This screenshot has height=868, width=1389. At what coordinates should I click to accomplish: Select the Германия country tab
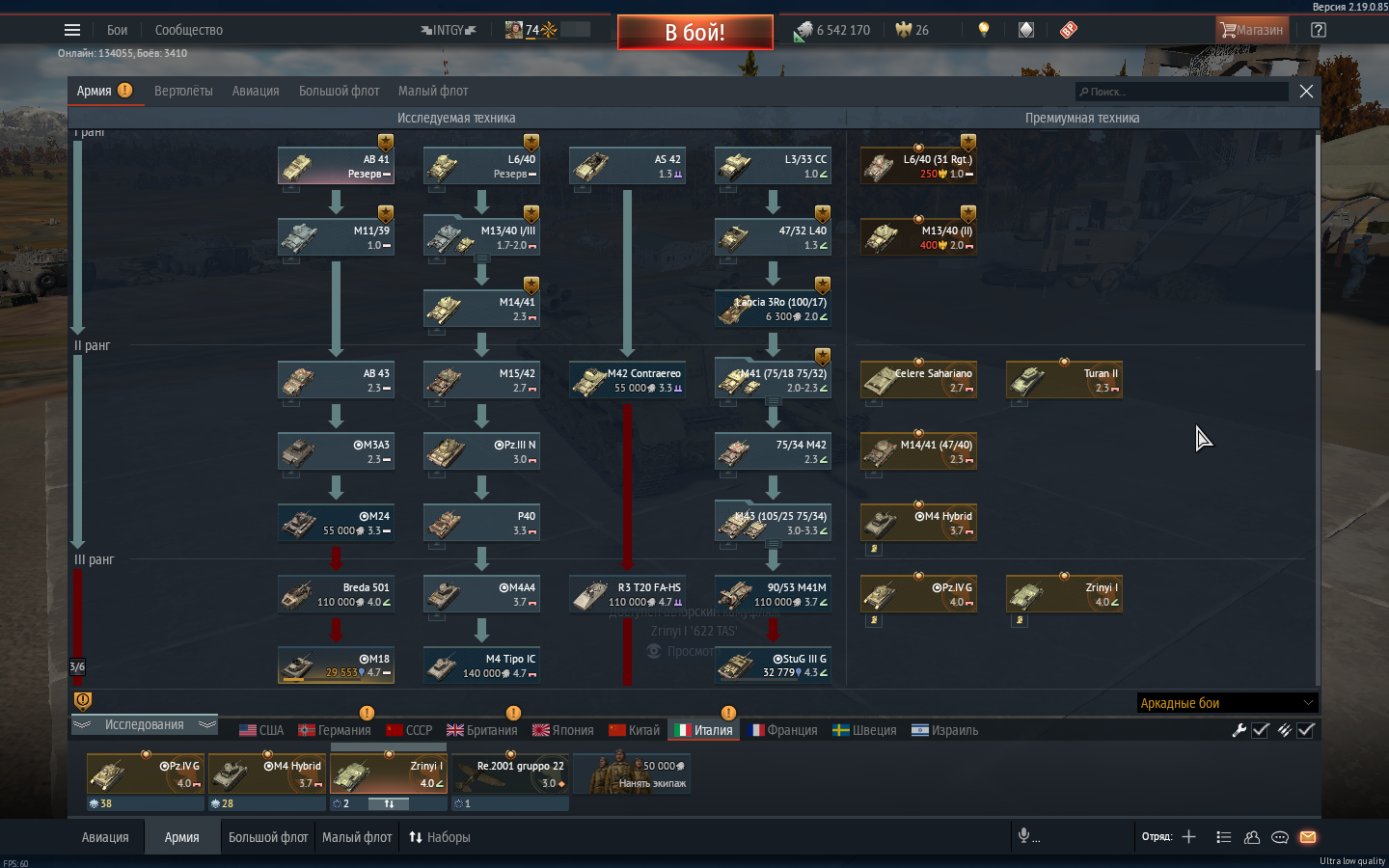pos(335,730)
